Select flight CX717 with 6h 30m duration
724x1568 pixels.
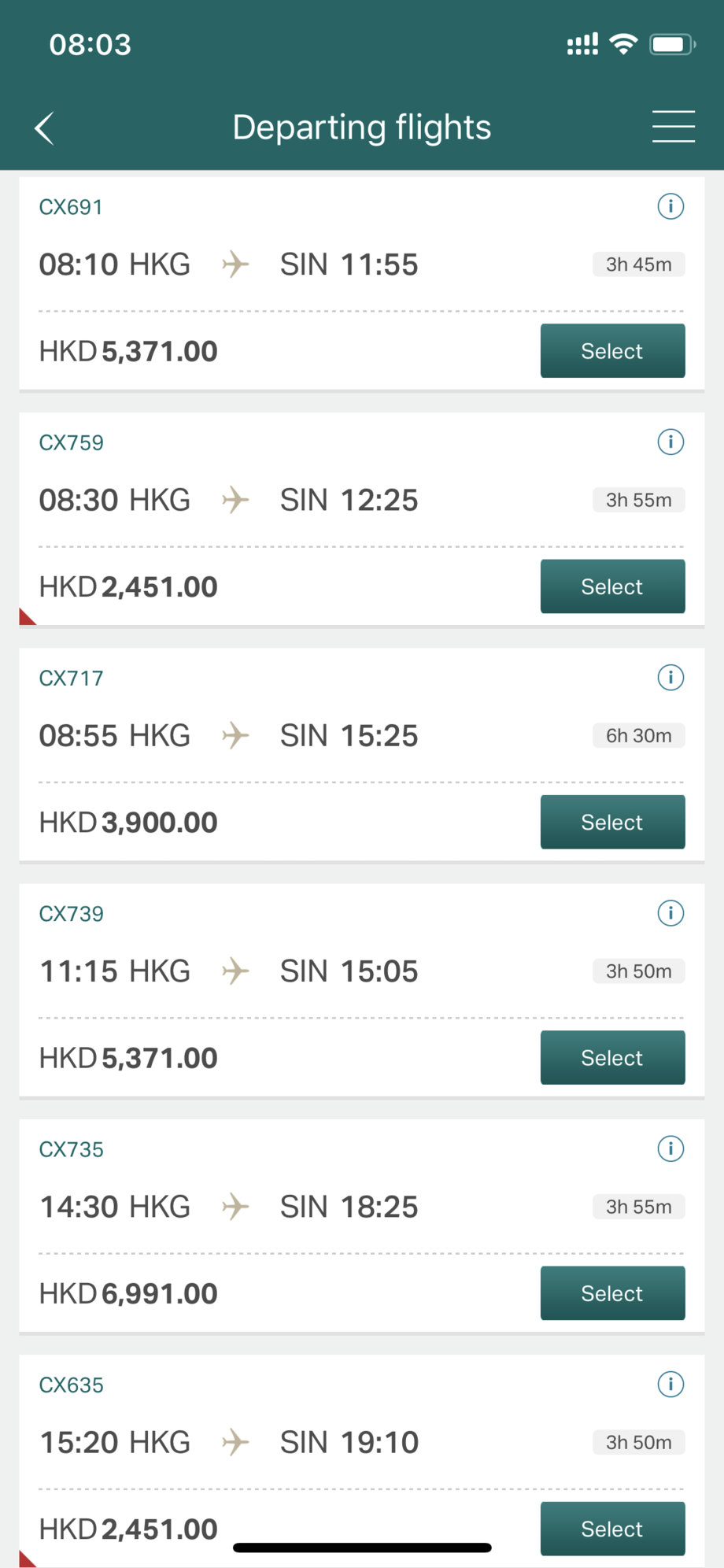[612, 822]
